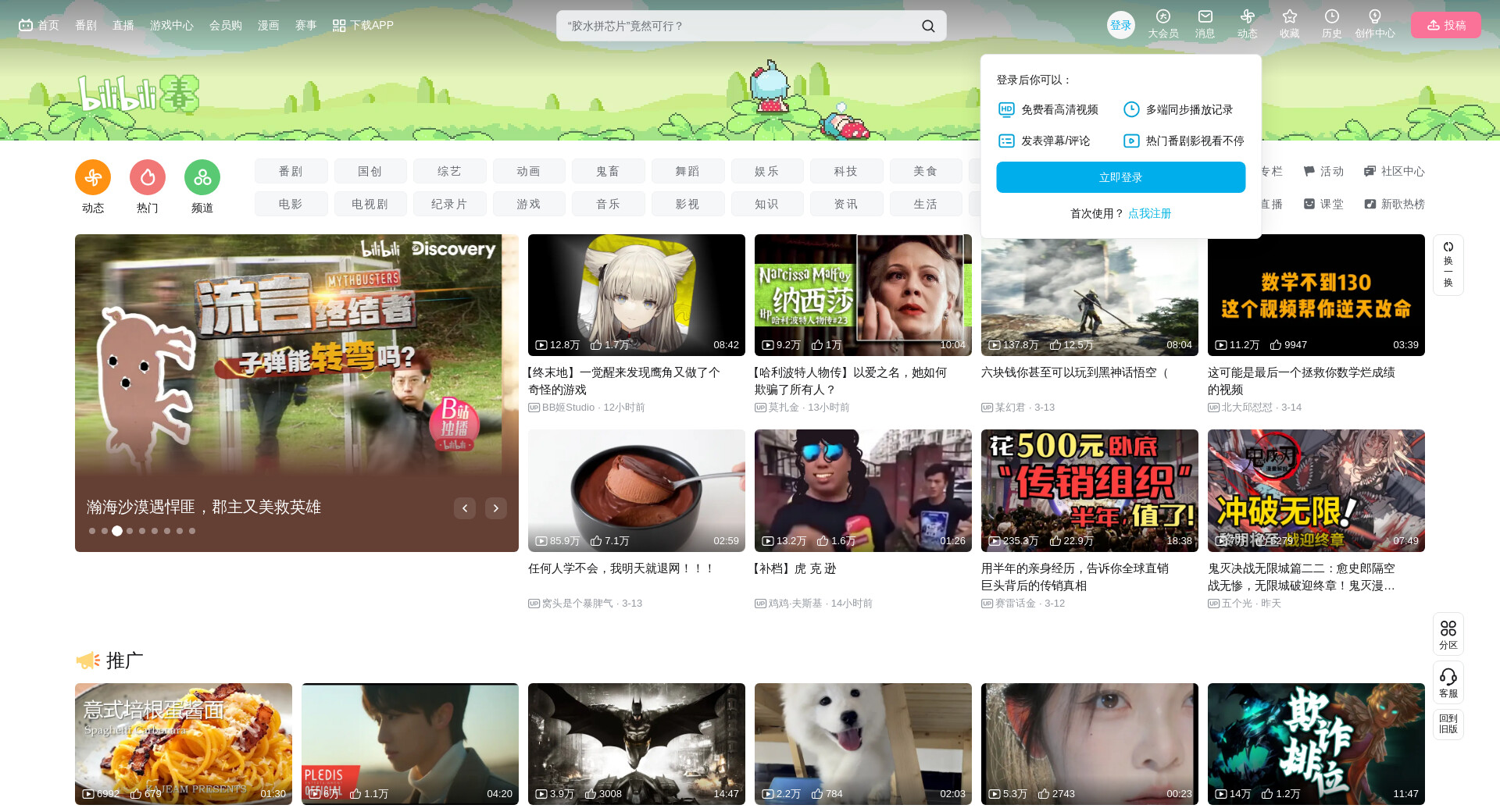Click the 首页 home icon

[26, 25]
